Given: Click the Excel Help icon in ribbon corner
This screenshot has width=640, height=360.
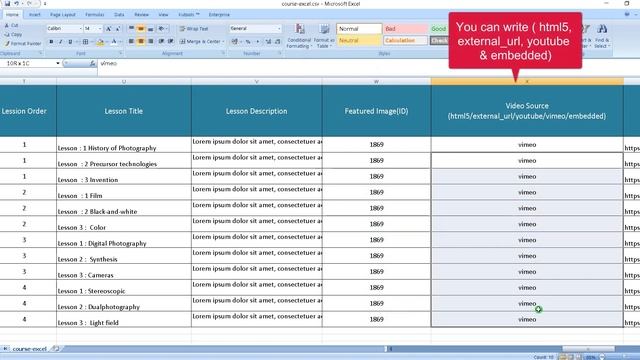Looking at the screenshot, I should 627,15.
